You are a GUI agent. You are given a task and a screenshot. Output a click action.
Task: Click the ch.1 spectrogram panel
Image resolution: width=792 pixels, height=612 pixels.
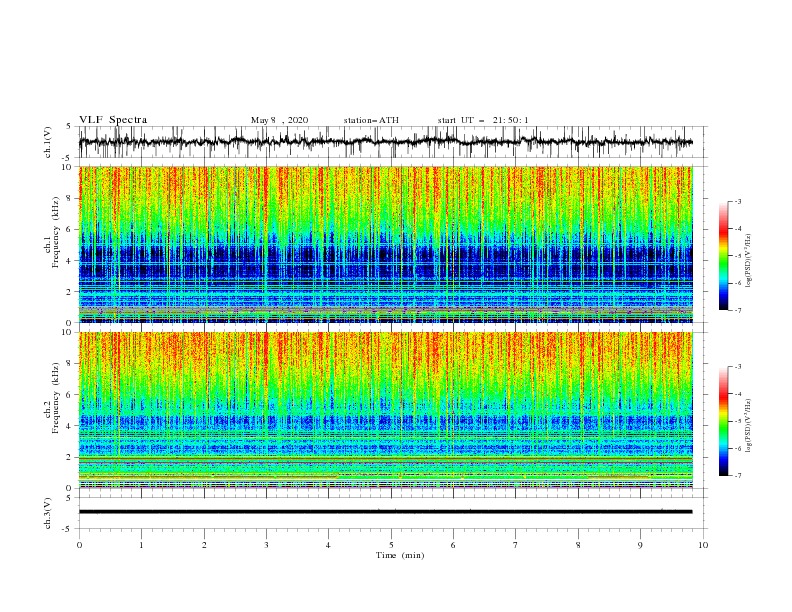coord(385,244)
